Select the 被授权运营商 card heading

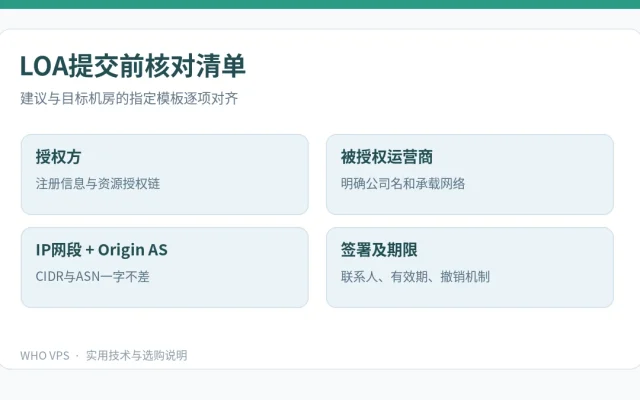[x=387, y=157]
